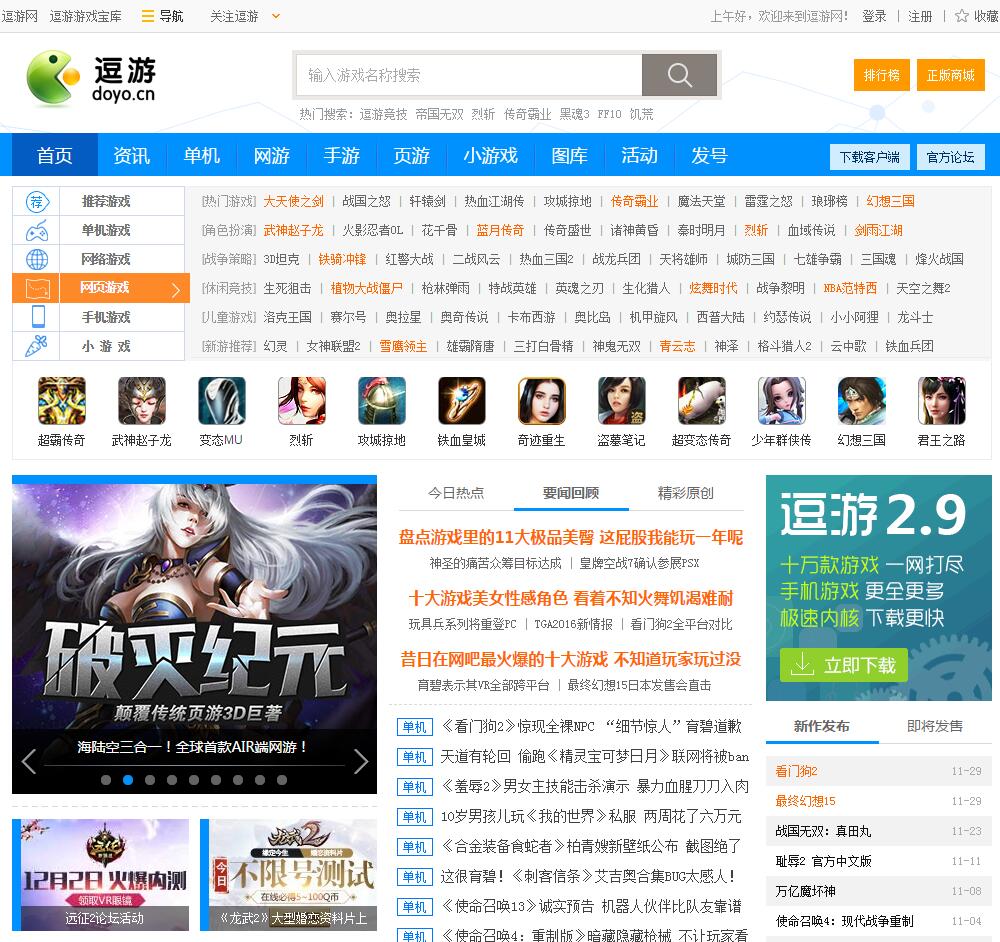Open the 铁血皇城 game icon
Image resolution: width=1000 pixels, height=942 pixels.
point(462,401)
